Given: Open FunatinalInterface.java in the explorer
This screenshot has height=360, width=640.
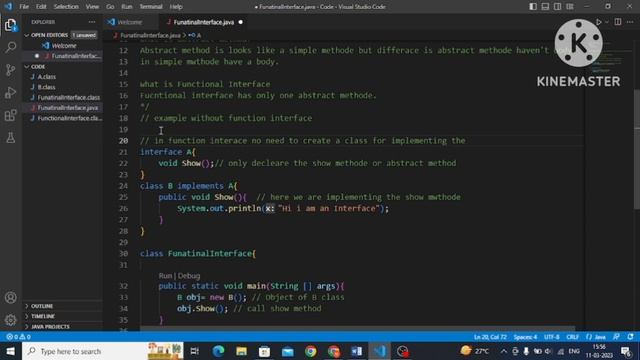Looking at the screenshot, I should [67, 108].
